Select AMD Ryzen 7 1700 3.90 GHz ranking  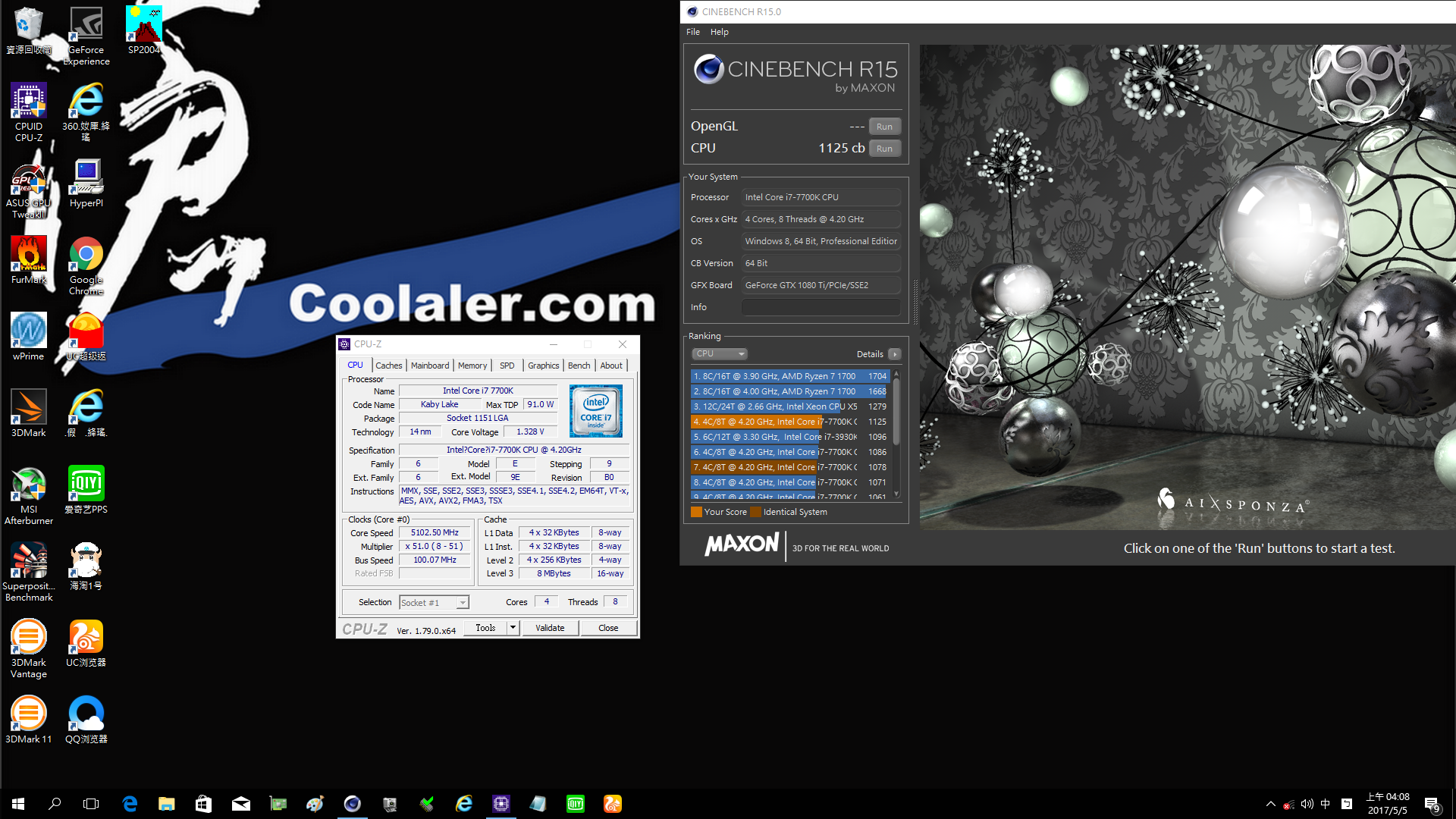pos(789,376)
